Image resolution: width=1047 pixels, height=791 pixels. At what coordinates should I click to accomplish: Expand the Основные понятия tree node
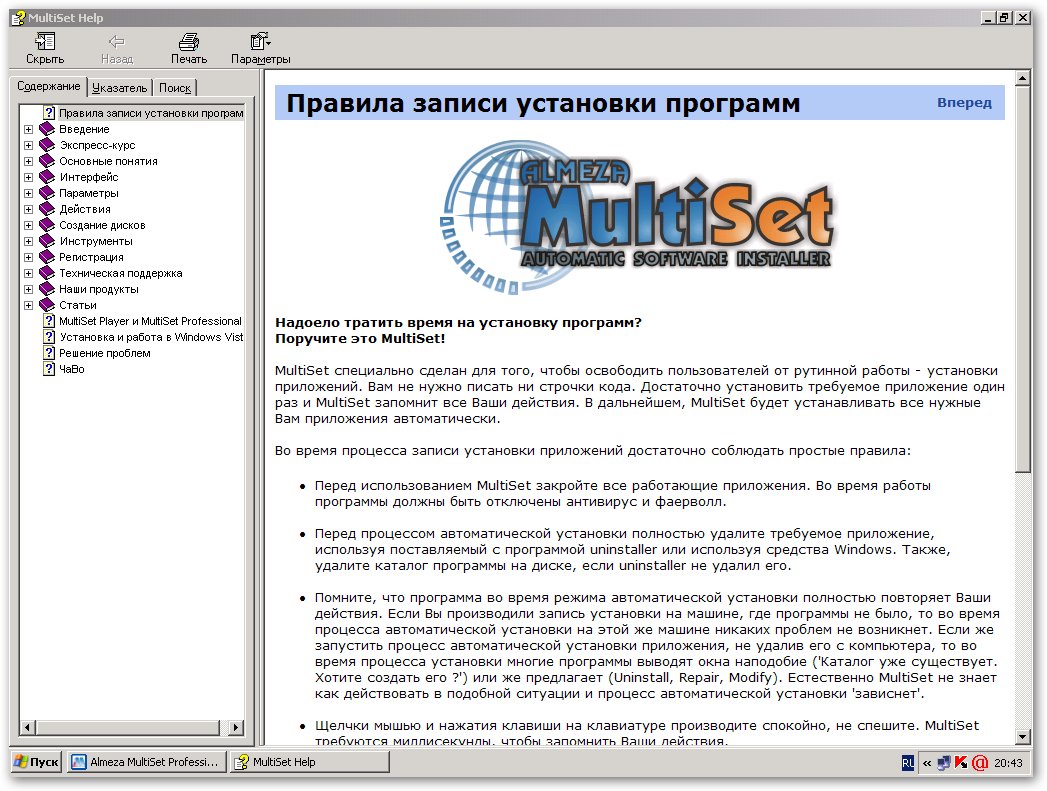[x=28, y=161]
